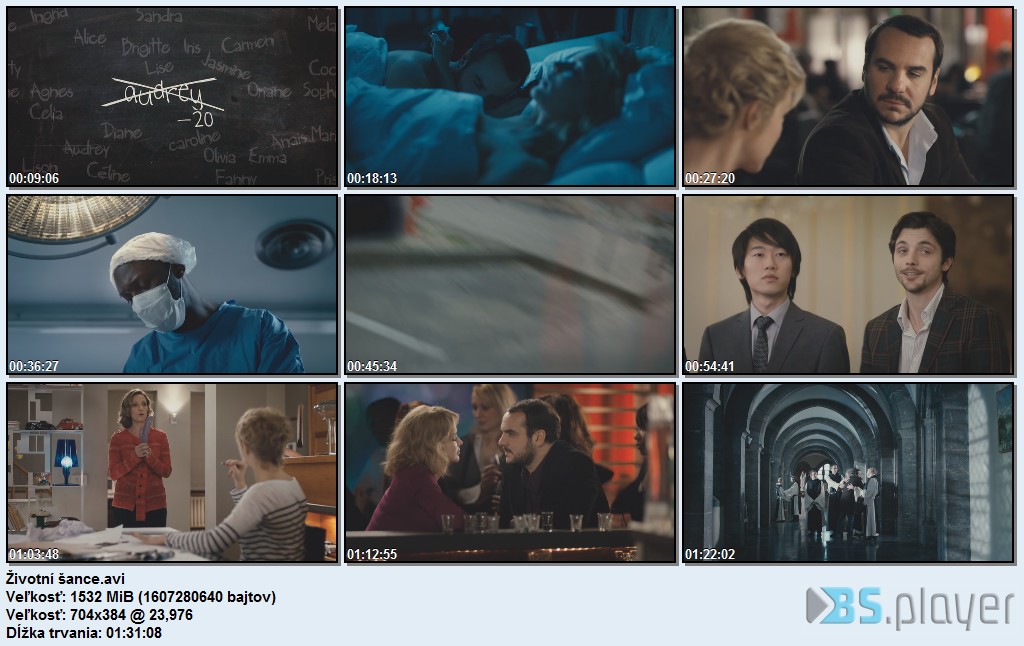1024x646 pixels.
Task: Click the 00:36:27 timestamp label
Action: [x=34, y=366]
